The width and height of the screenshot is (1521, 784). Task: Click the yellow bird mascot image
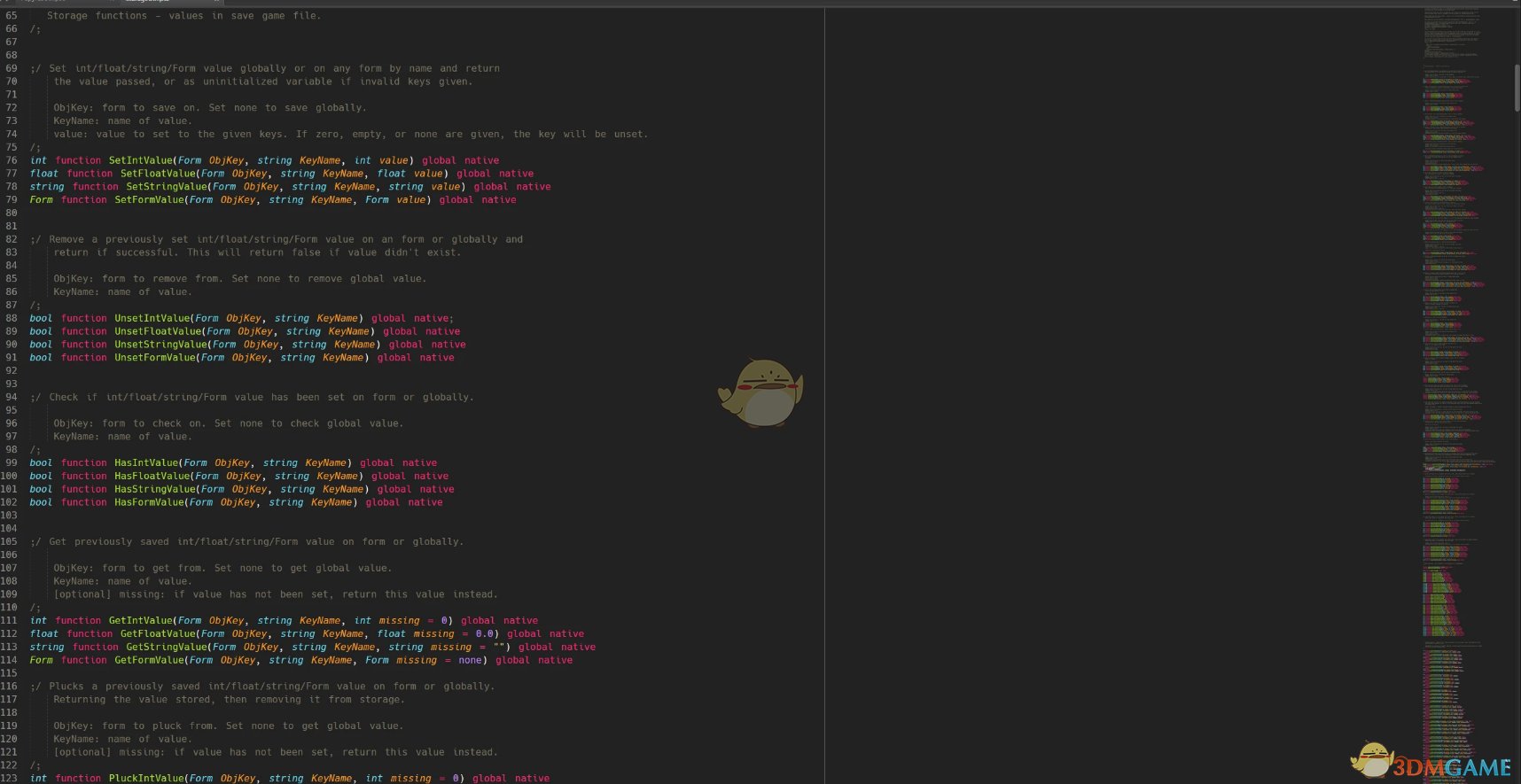click(x=761, y=392)
